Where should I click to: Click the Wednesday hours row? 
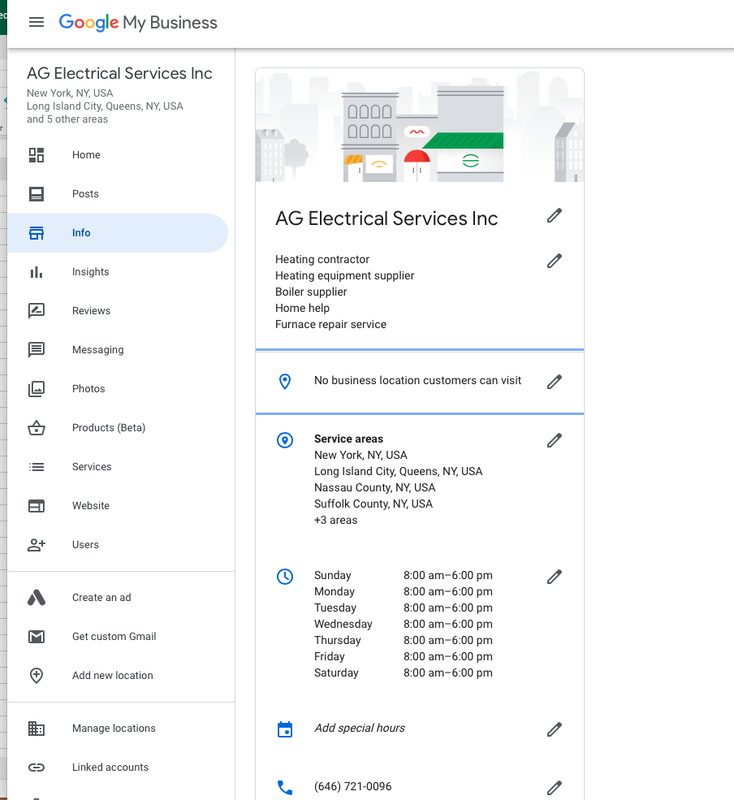403,624
